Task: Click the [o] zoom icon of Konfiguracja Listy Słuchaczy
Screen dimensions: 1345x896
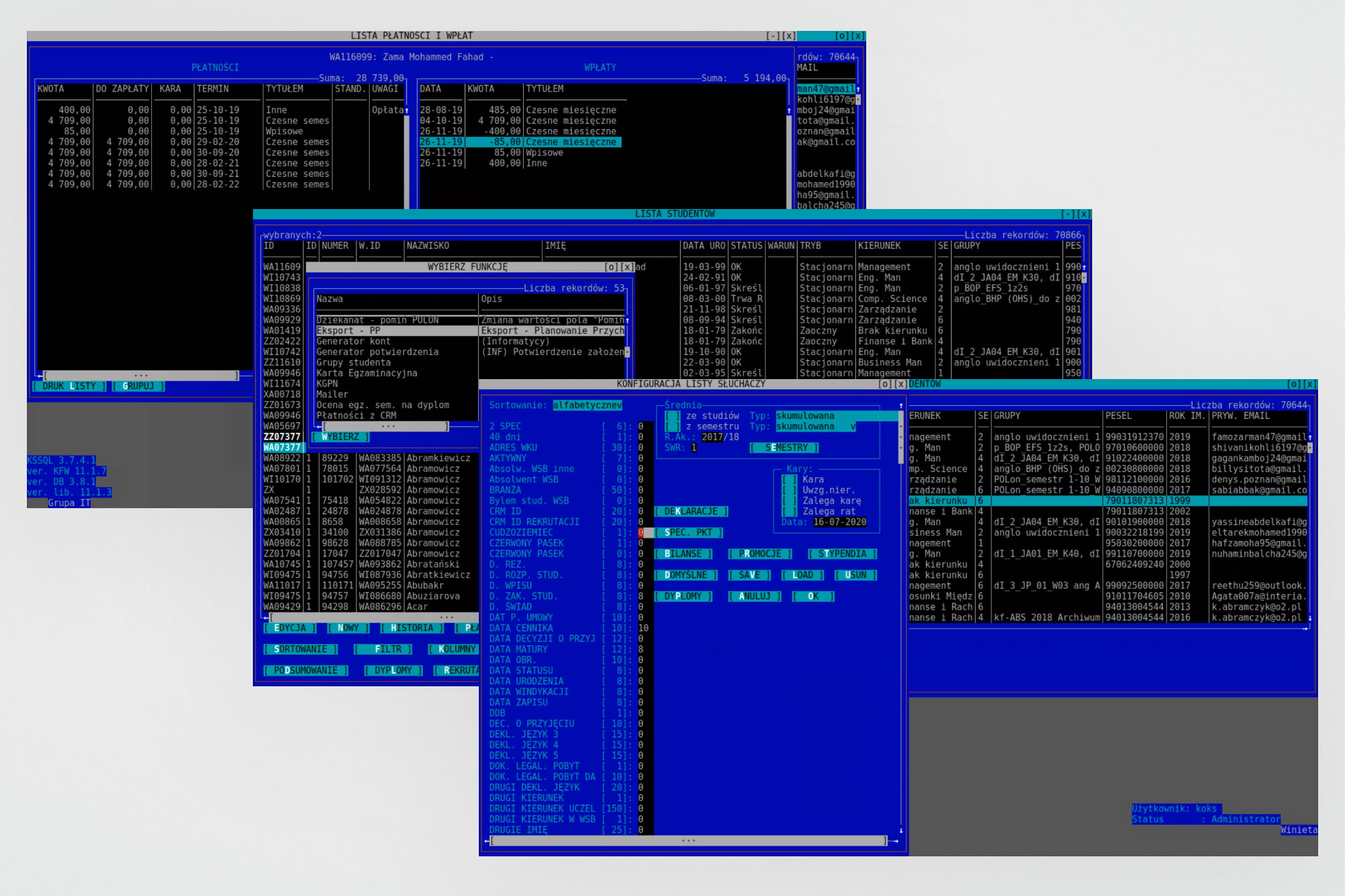Action: [x=885, y=384]
